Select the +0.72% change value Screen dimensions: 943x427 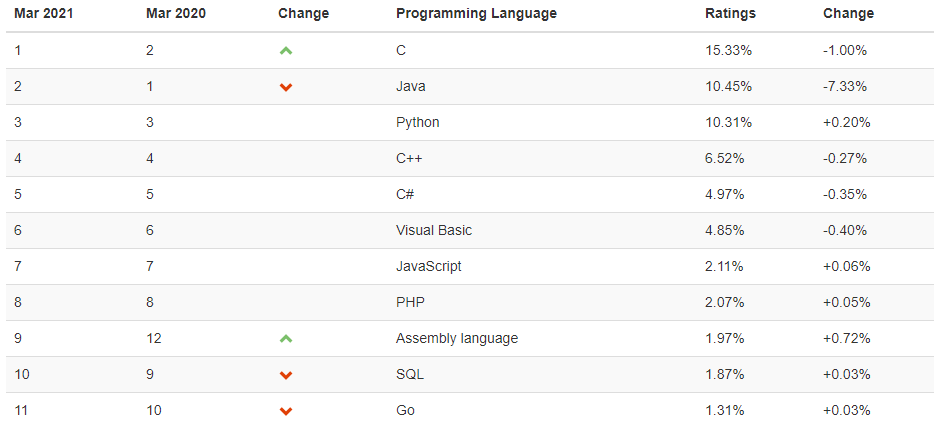(846, 338)
